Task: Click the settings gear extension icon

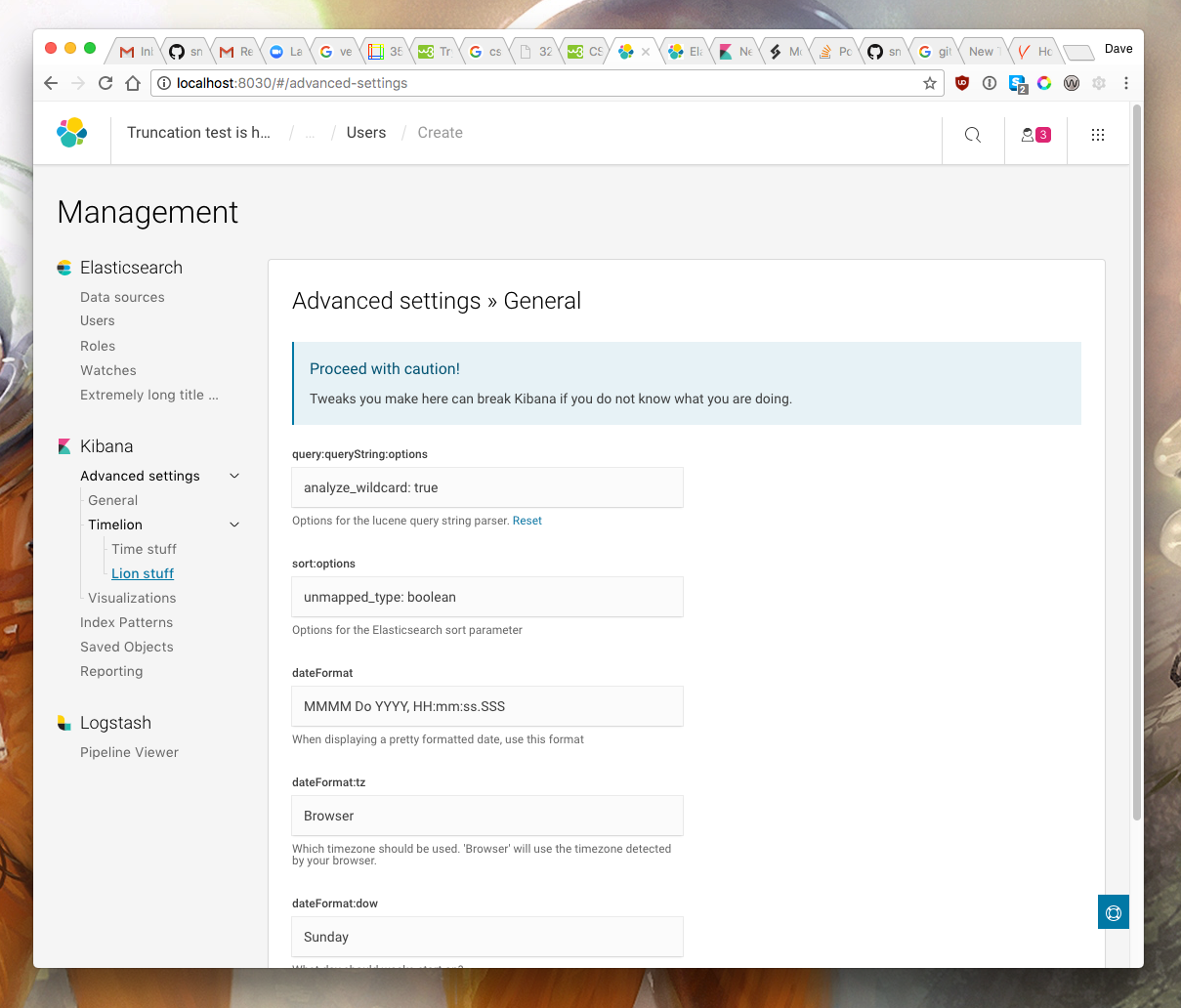Action: coord(1099,83)
